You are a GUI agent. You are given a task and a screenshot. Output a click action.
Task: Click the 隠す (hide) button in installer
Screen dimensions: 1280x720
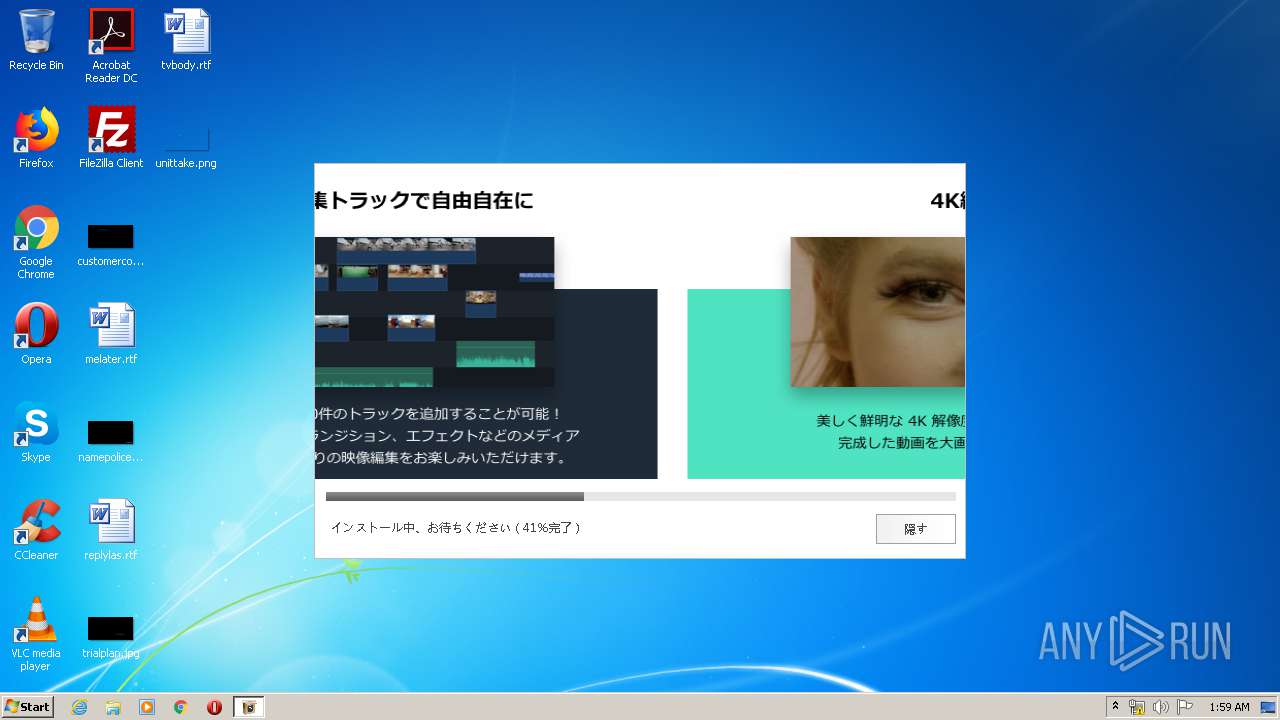pyautogui.click(x=915, y=529)
